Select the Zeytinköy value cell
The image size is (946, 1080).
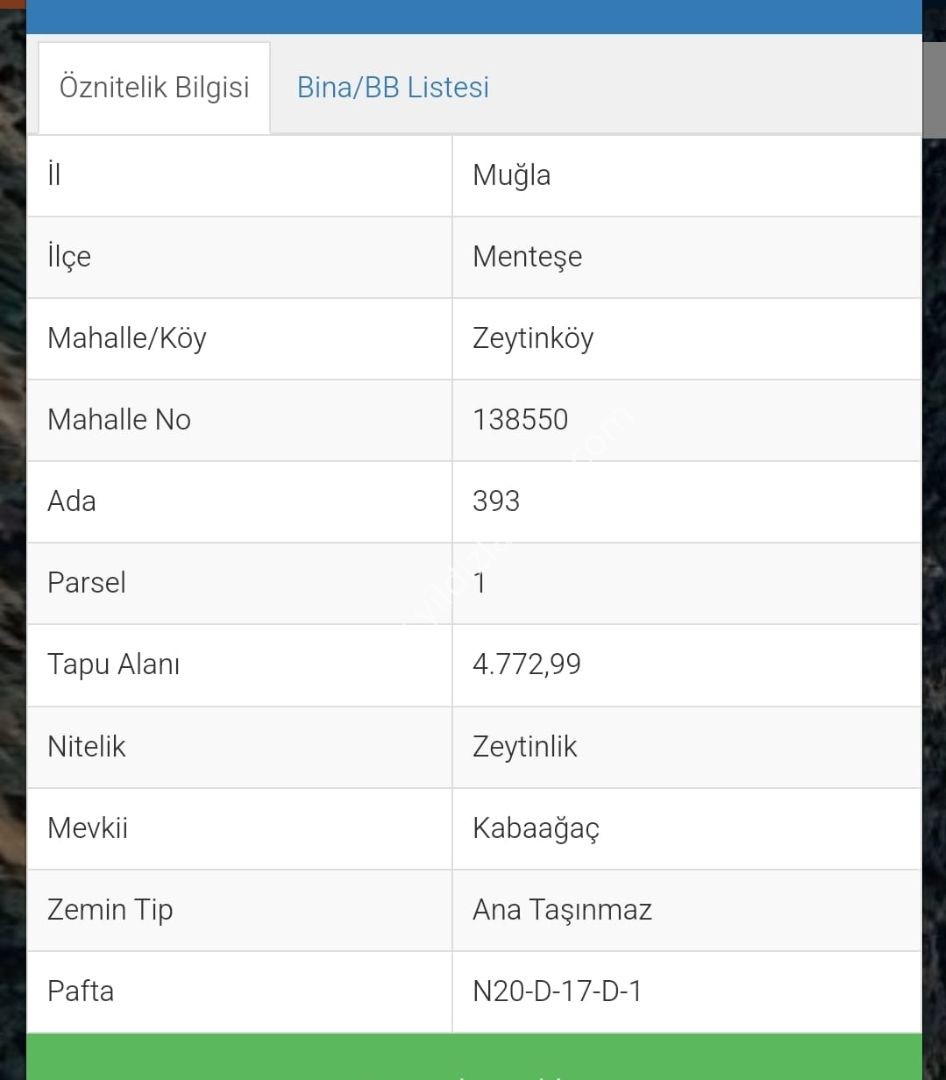687,339
